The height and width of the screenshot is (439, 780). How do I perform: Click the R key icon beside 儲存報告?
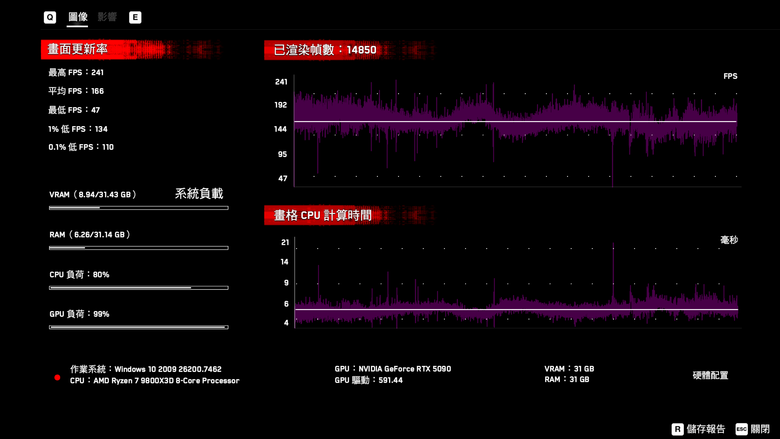[677, 429]
